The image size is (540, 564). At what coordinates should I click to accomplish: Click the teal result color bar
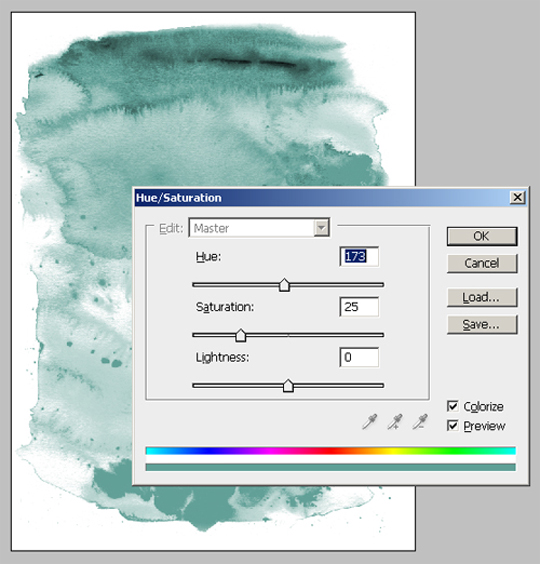(x=331, y=467)
